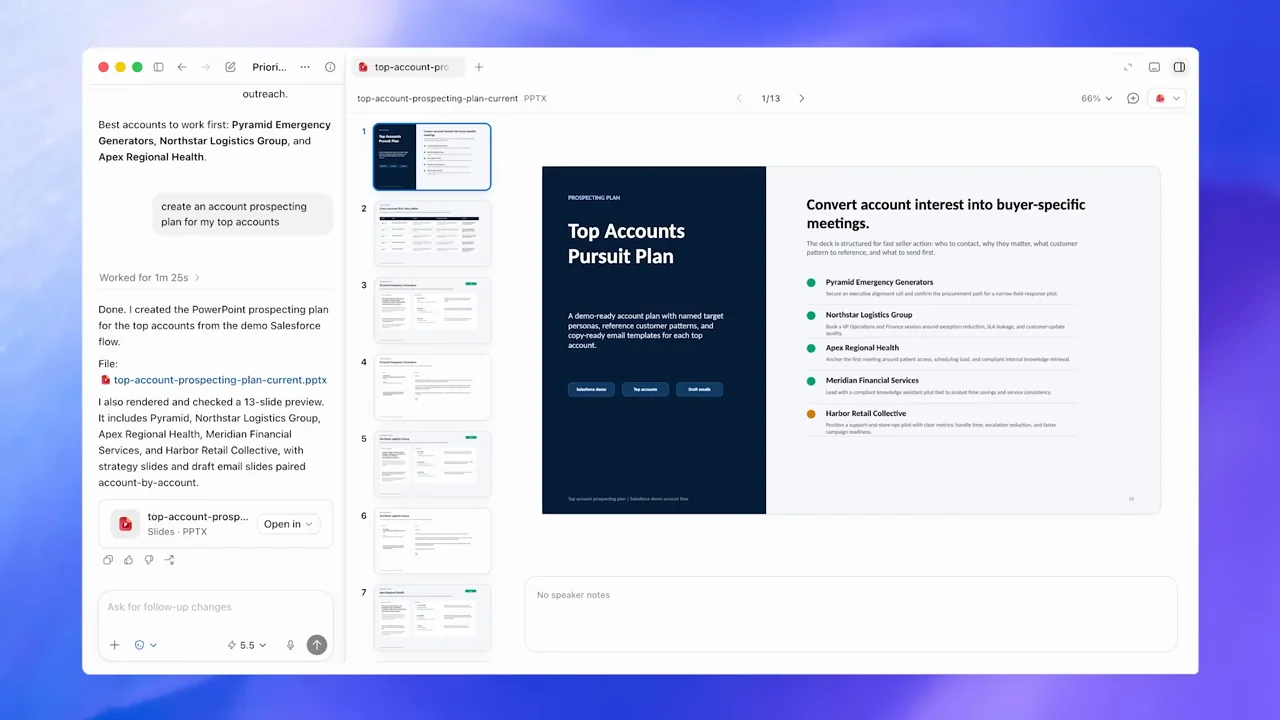The height and width of the screenshot is (720, 1280).
Task: Click the top-account-prospecting-plan-current file name header
Action: pyautogui.click(x=437, y=99)
